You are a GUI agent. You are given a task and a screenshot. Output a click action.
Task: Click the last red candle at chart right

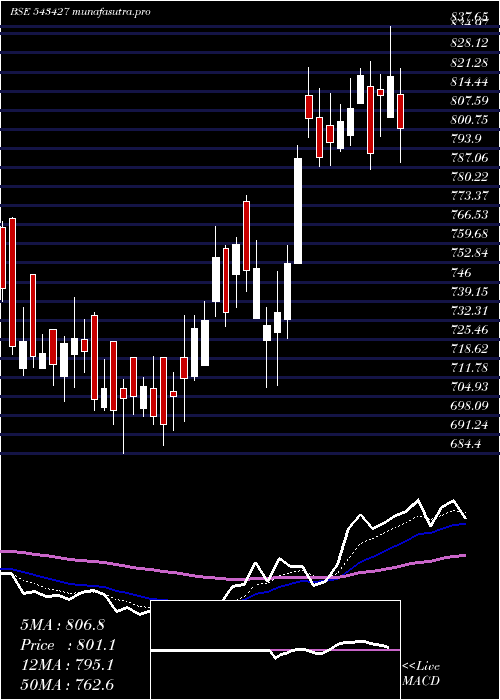[x=400, y=111]
